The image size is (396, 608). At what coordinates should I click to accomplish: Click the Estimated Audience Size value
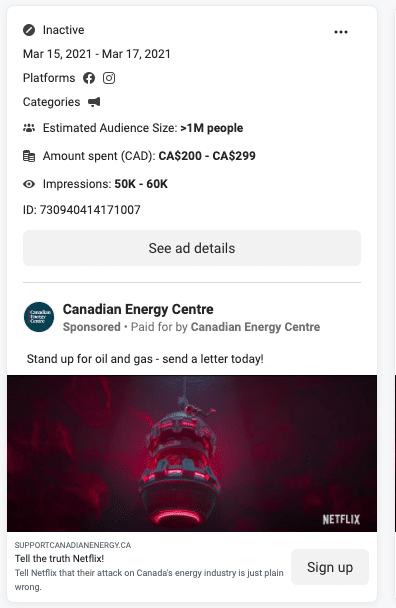[212, 128]
